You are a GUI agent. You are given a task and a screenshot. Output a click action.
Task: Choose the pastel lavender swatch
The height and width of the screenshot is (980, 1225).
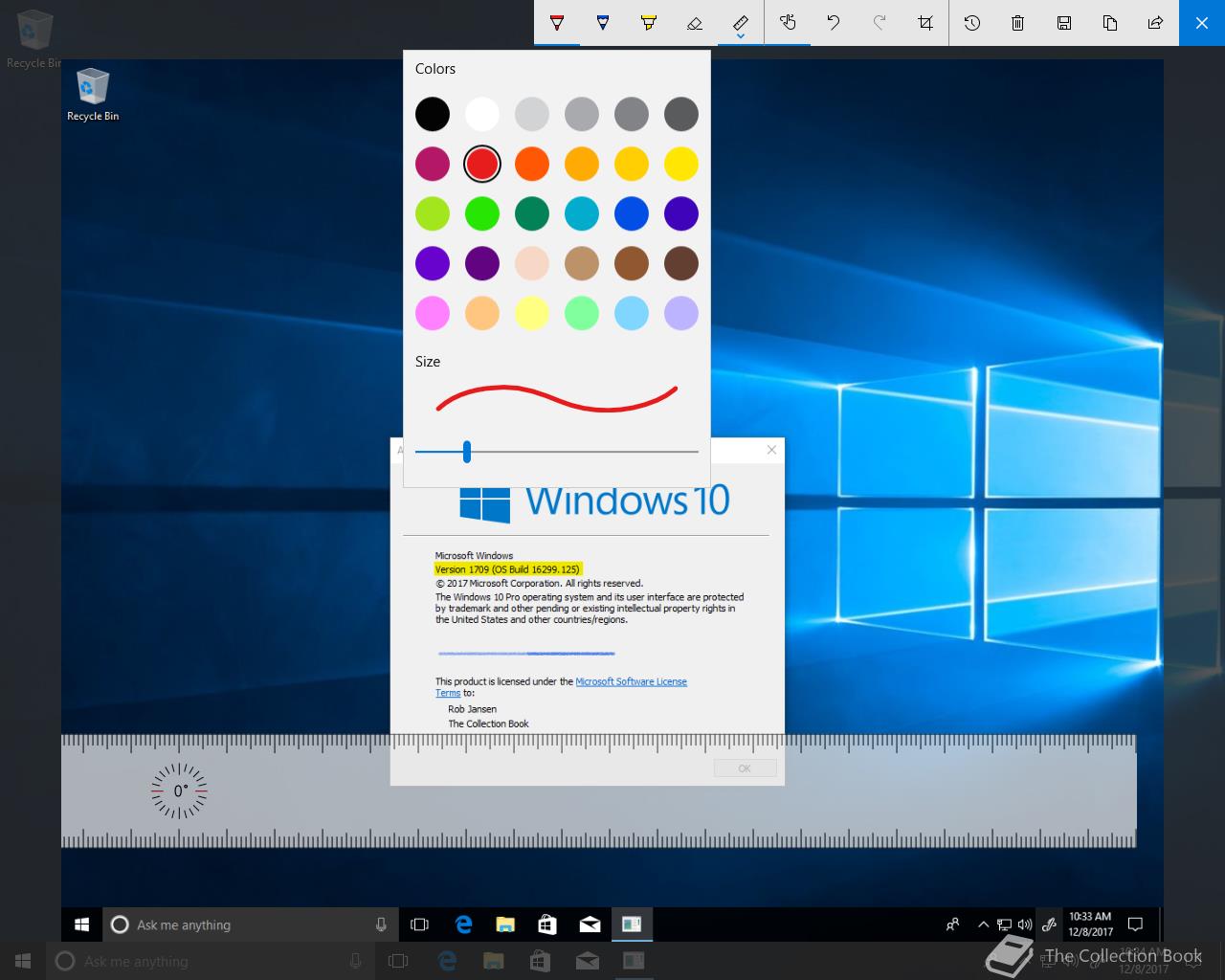pos(681,313)
